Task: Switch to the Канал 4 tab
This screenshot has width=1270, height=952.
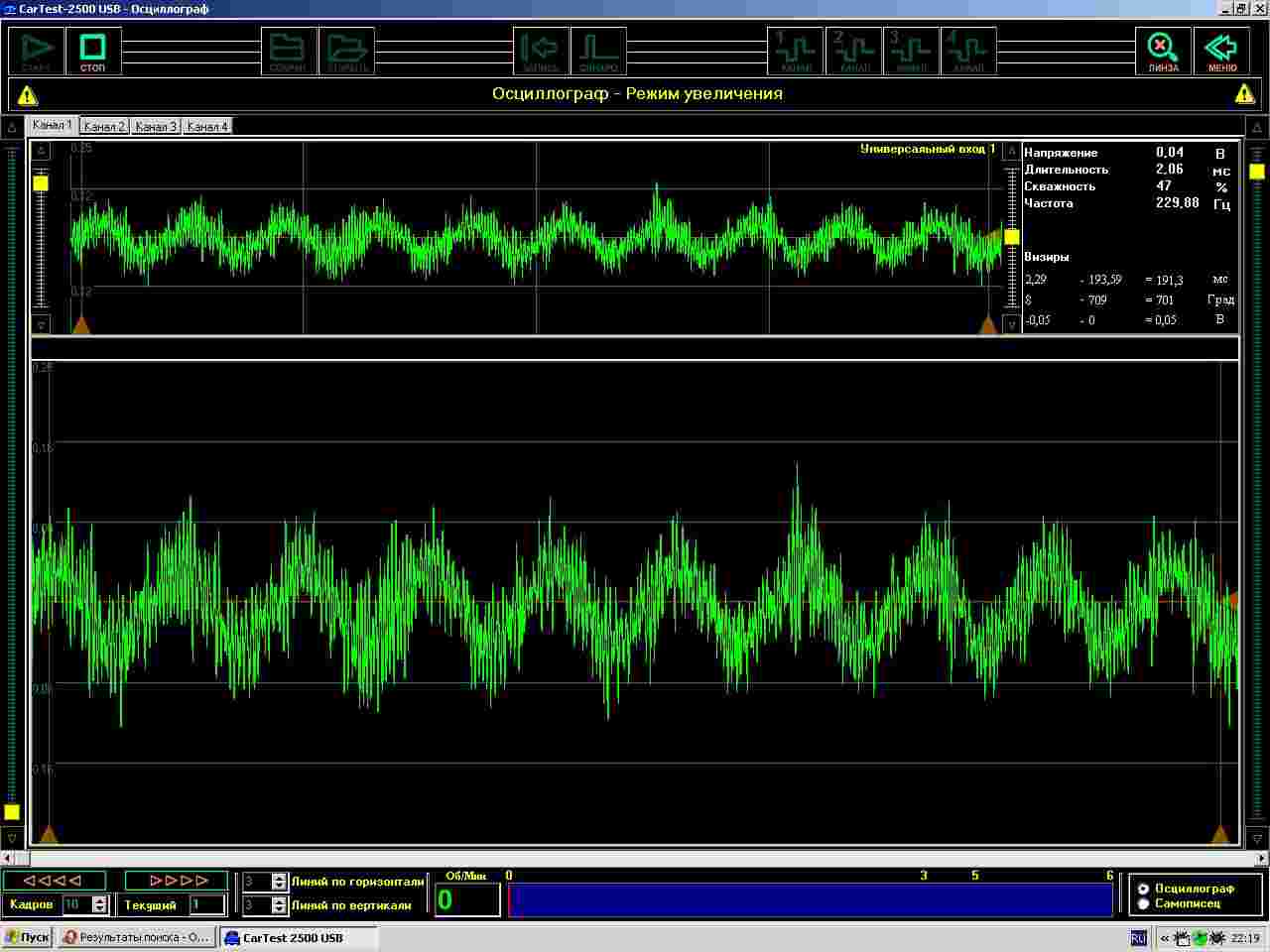Action: (x=207, y=126)
